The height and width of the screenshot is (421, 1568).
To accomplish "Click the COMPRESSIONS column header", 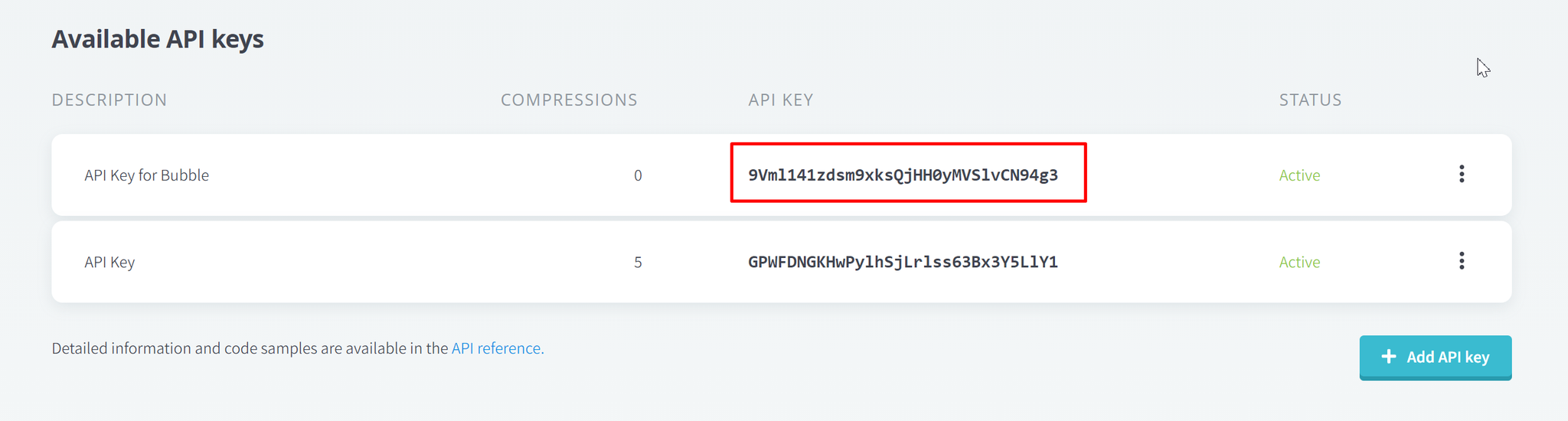I will pyautogui.click(x=569, y=100).
